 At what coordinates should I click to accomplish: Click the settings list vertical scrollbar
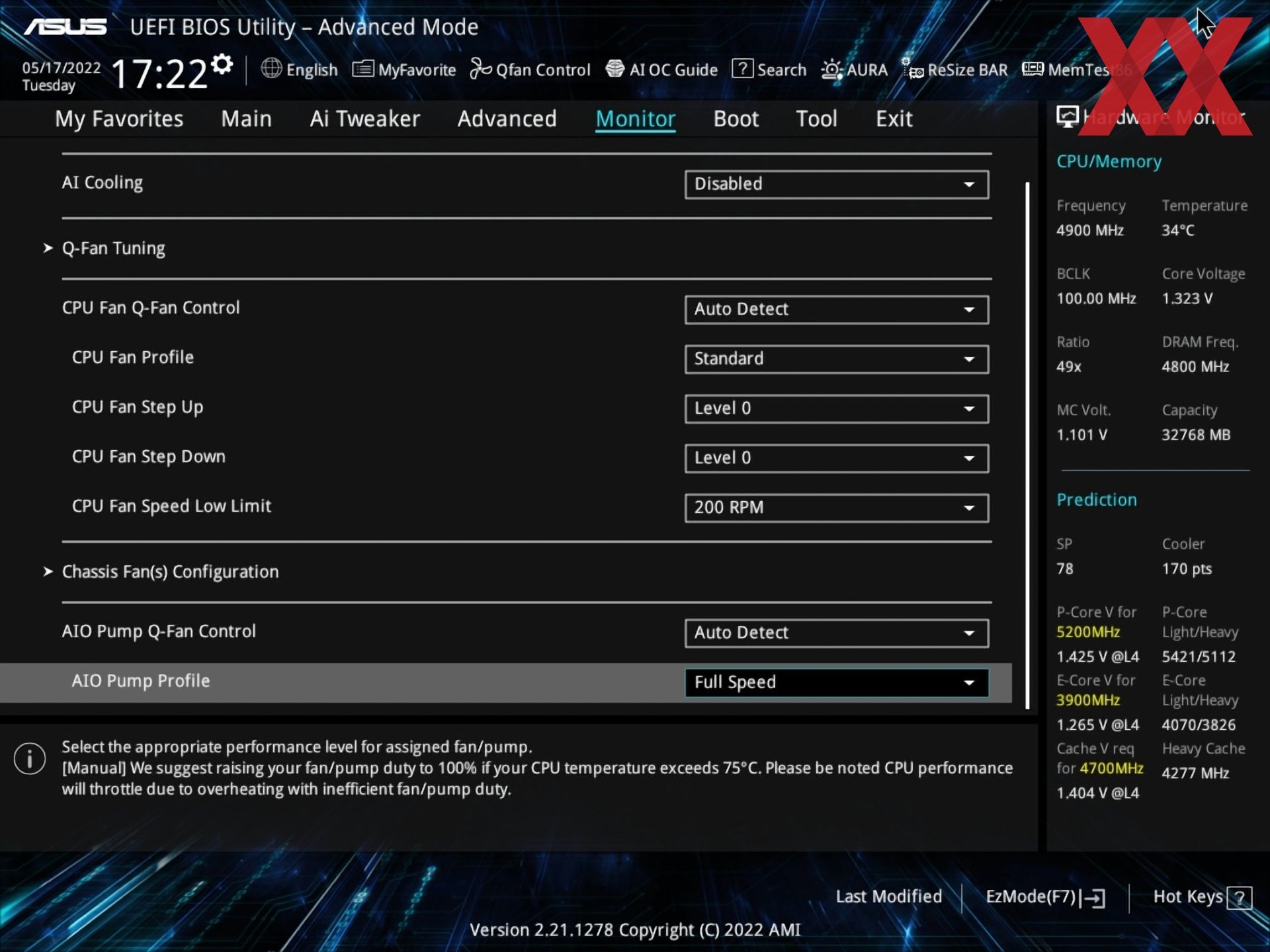[x=1027, y=444]
